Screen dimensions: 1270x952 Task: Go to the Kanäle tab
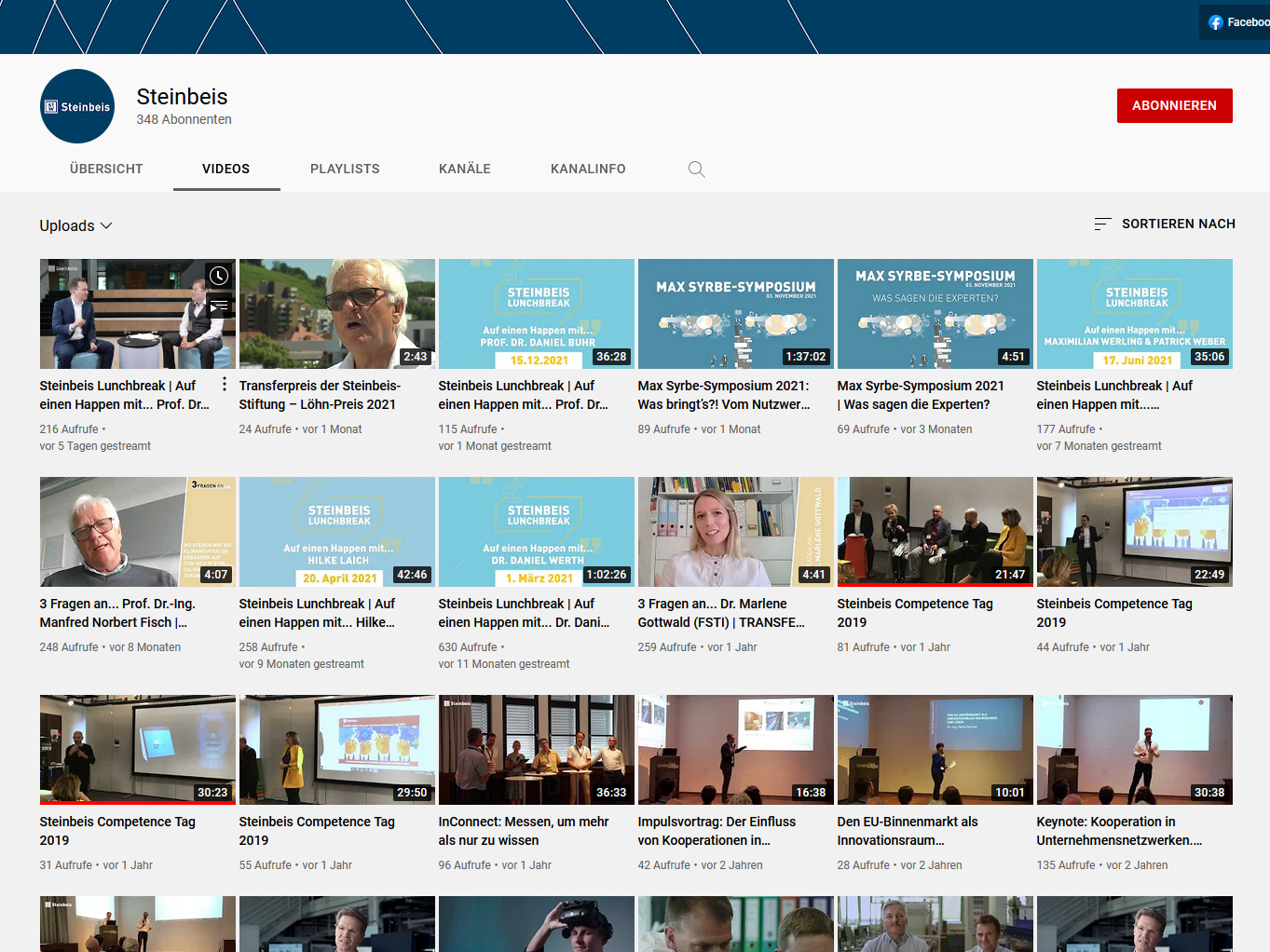(x=465, y=169)
